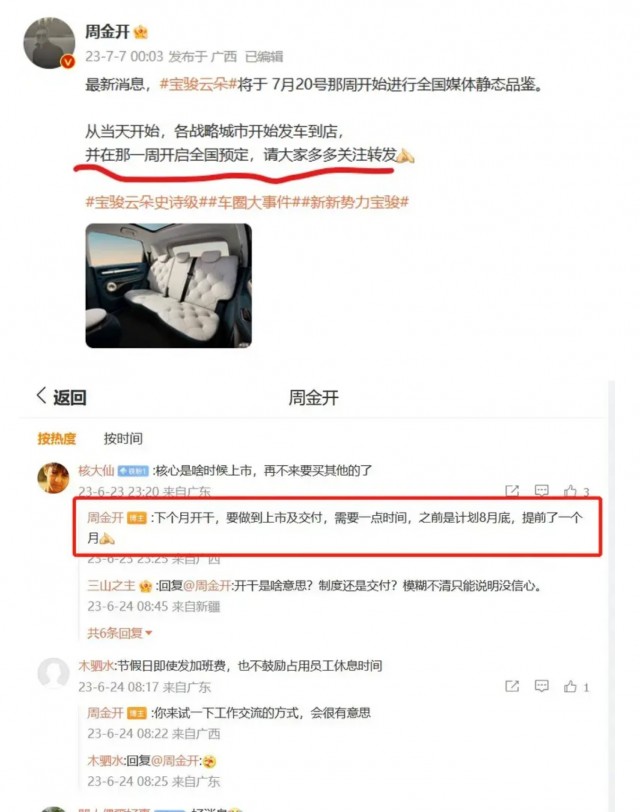Open the car rear seat photo
This screenshot has width=640, height=812.
pos(169,285)
